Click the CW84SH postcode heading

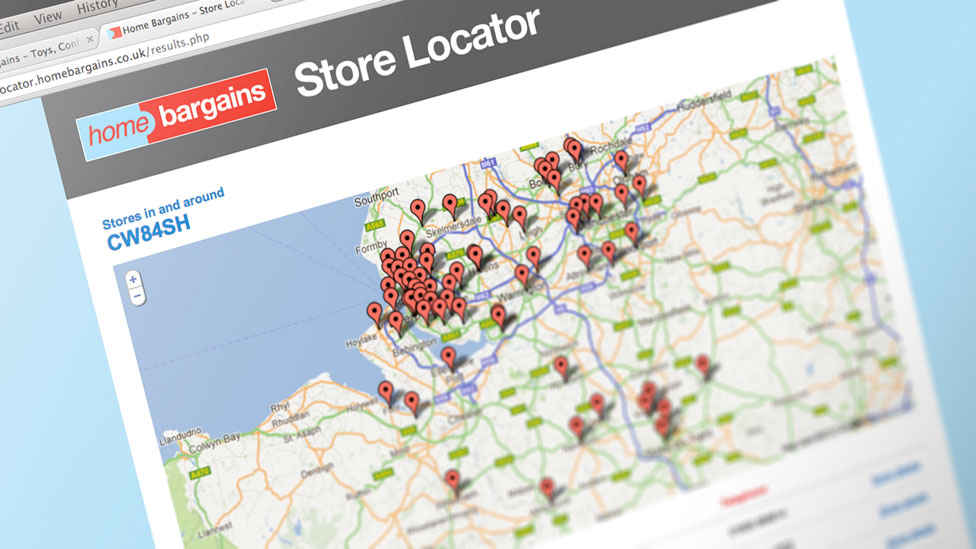tap(148, 233)
